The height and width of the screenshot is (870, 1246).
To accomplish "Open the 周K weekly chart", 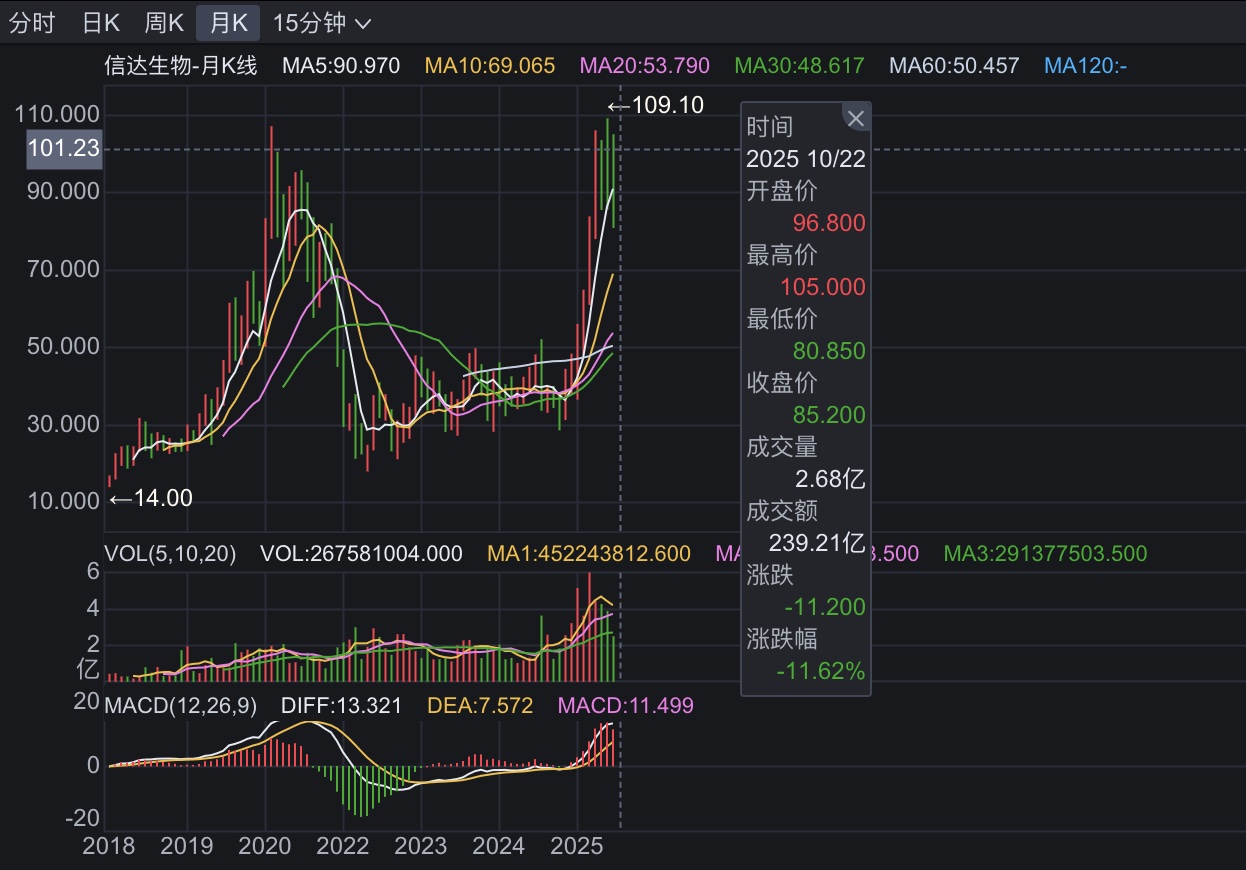I will (x=163, y=22).
